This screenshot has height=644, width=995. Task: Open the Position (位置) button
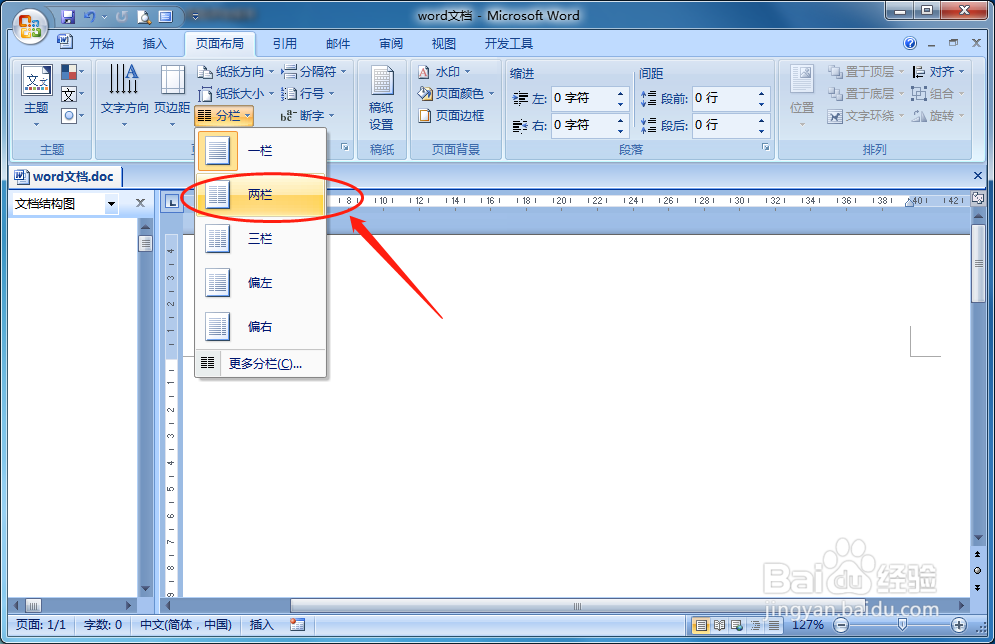[x=801, y=95]
